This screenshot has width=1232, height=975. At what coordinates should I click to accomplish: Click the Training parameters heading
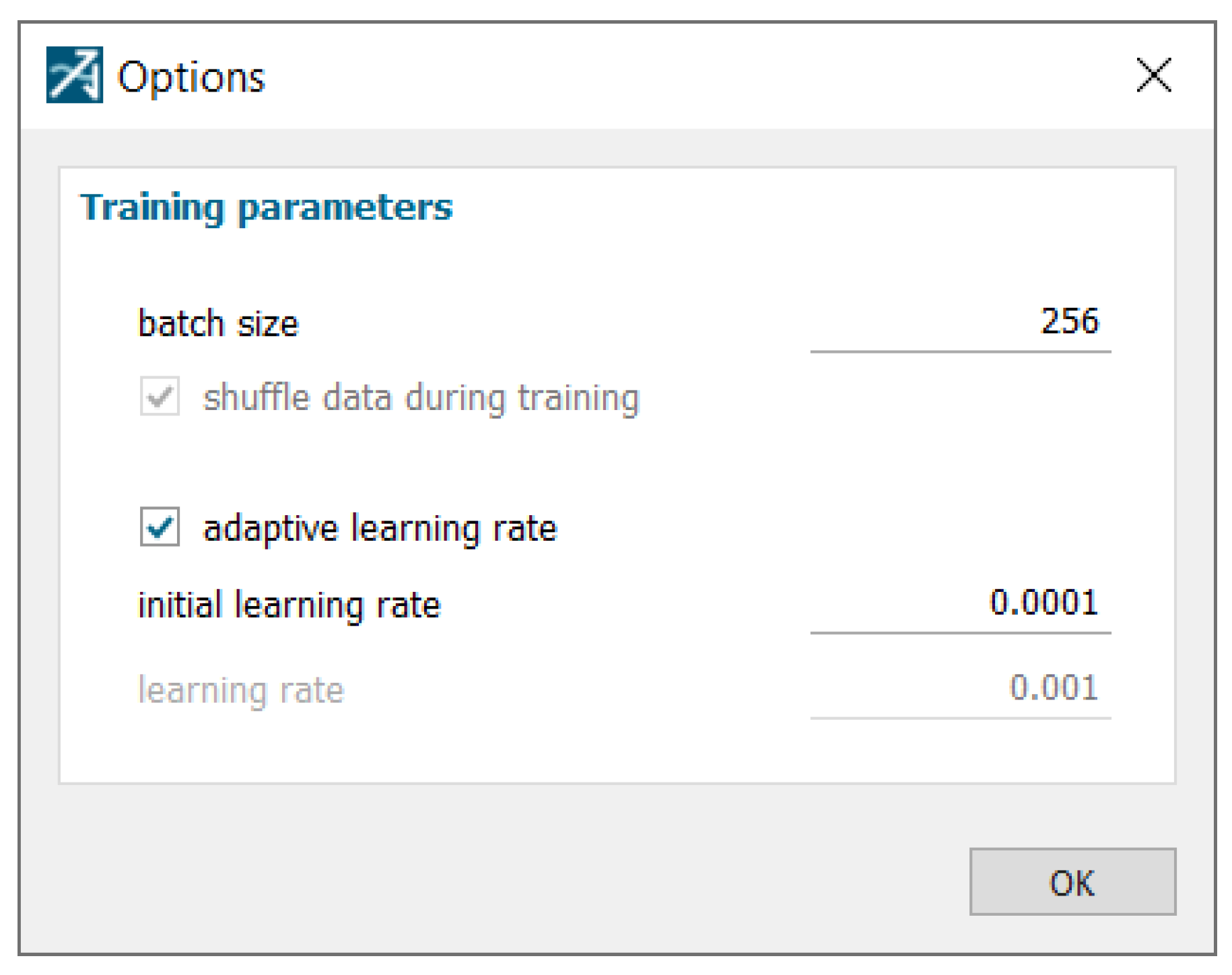(267, 207)
